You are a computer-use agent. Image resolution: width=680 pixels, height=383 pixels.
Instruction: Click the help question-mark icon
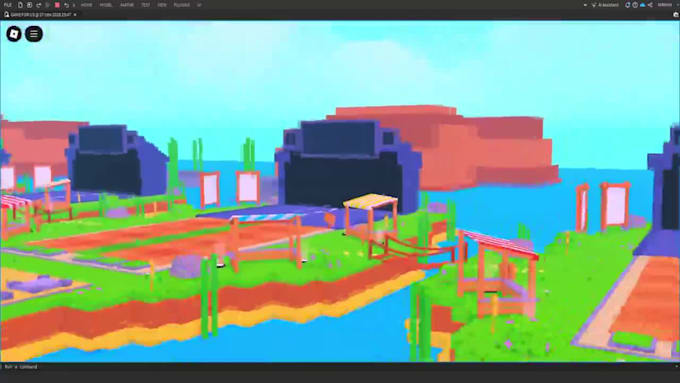635,5
